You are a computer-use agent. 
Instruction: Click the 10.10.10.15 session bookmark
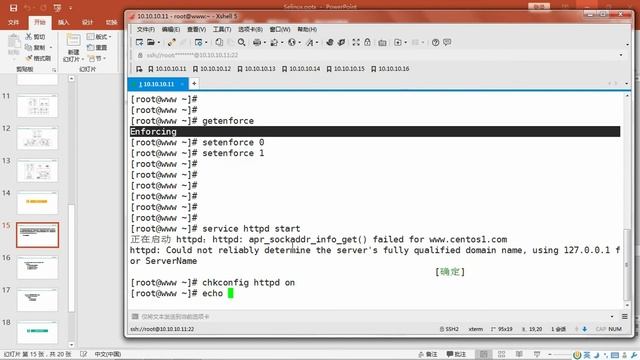[x=345, y=69]
